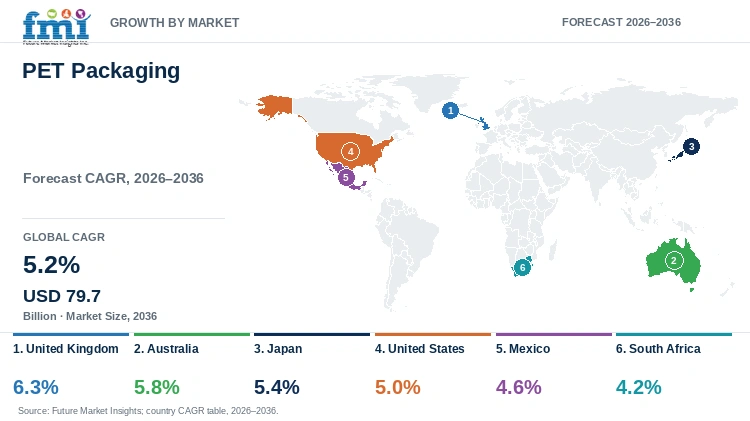The height and width of the screenshot is (421, 750).
Task: Click map marker 5 on Mexico
Action: click(346, 177)
